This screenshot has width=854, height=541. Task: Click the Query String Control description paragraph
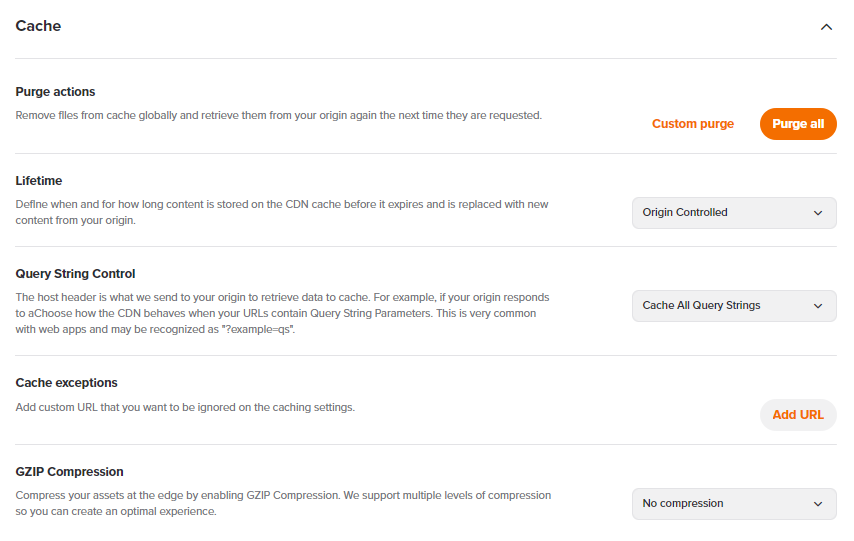282,313
